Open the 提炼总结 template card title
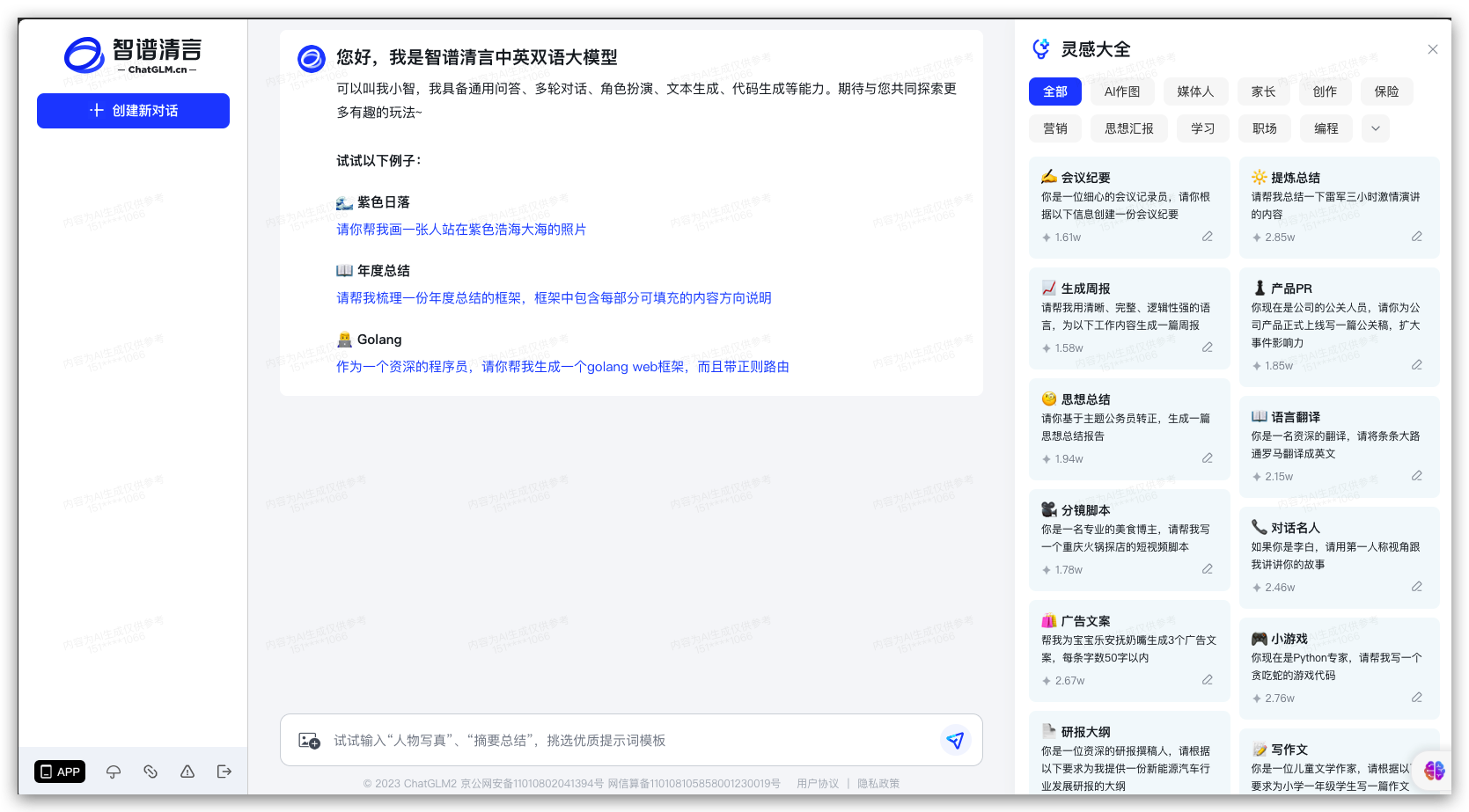The width and height of the screenshot is (1469, 812). (x=1295, y=178)
